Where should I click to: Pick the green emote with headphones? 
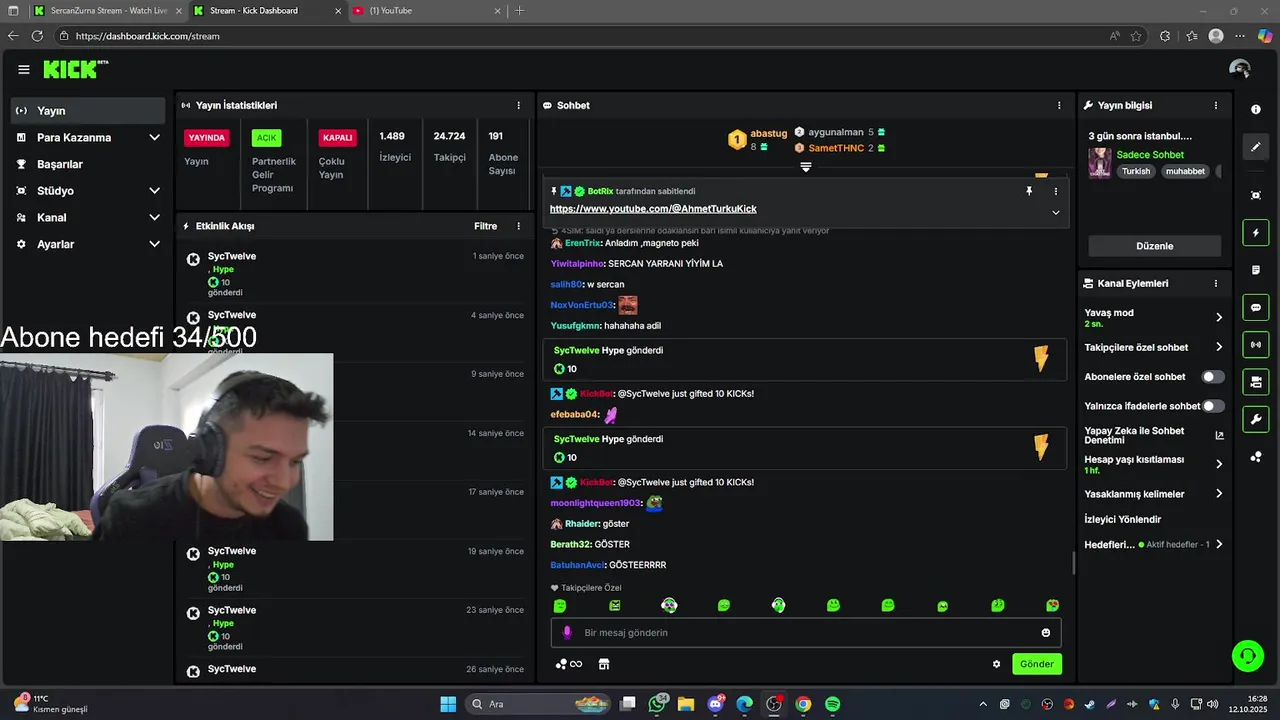click(778, 605)
